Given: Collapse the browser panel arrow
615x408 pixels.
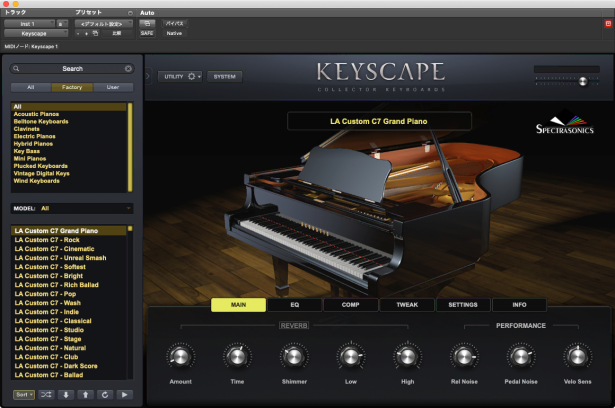Looking at the screenshot, I should [148, 76].
